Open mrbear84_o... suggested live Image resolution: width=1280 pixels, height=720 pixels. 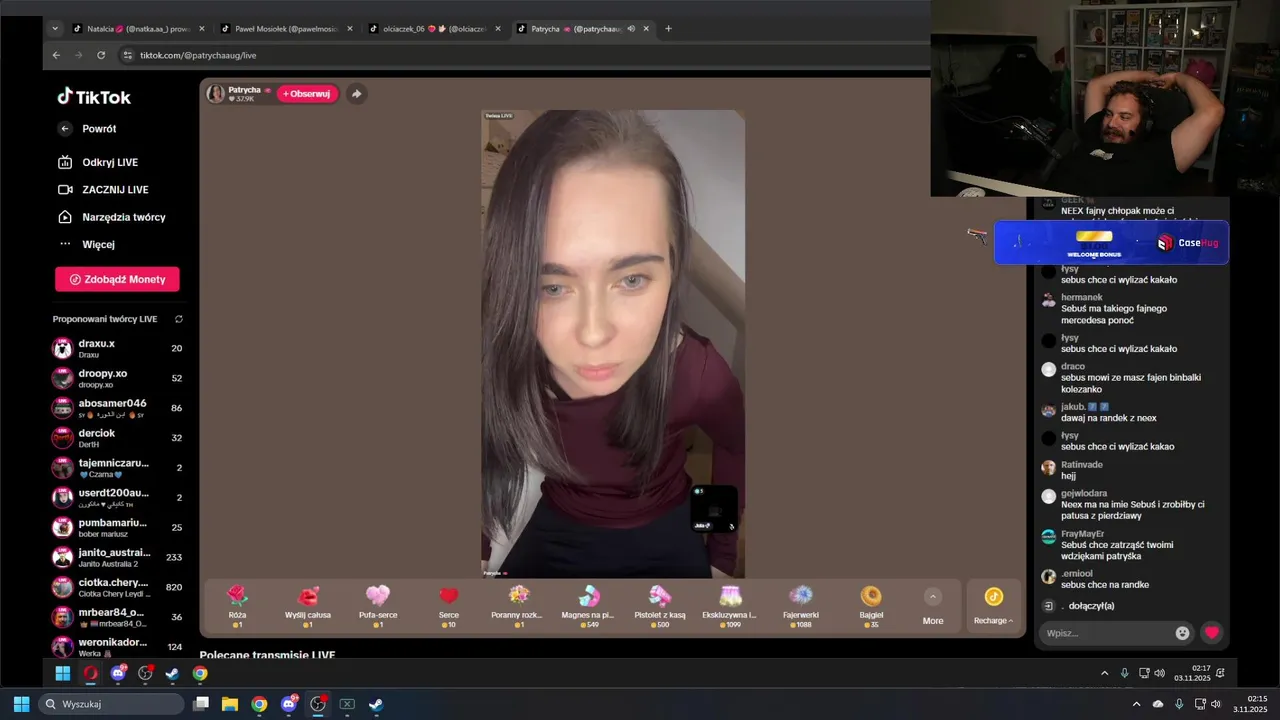[118, 617]
